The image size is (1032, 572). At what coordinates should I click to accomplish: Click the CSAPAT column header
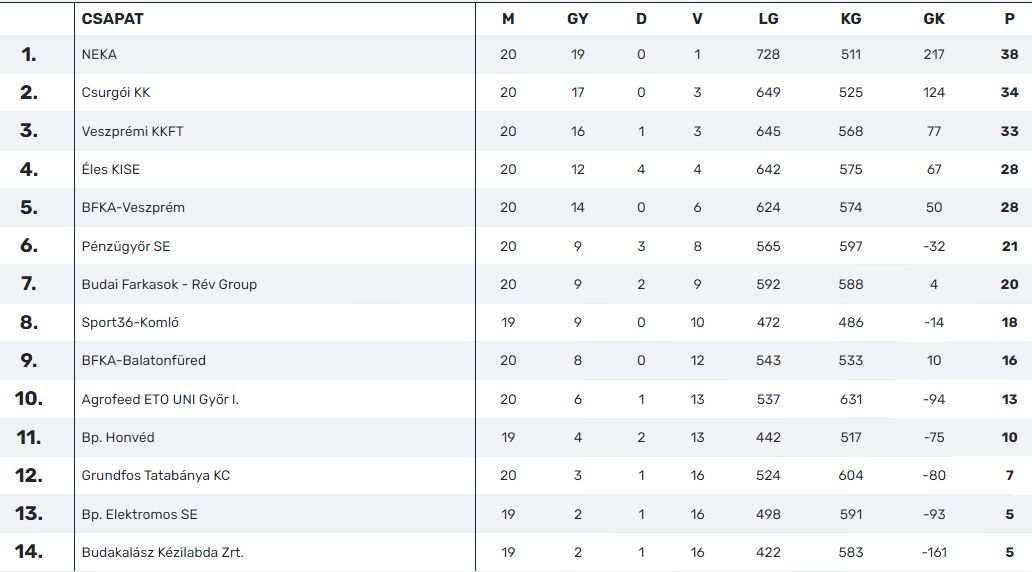coord(112,19)
